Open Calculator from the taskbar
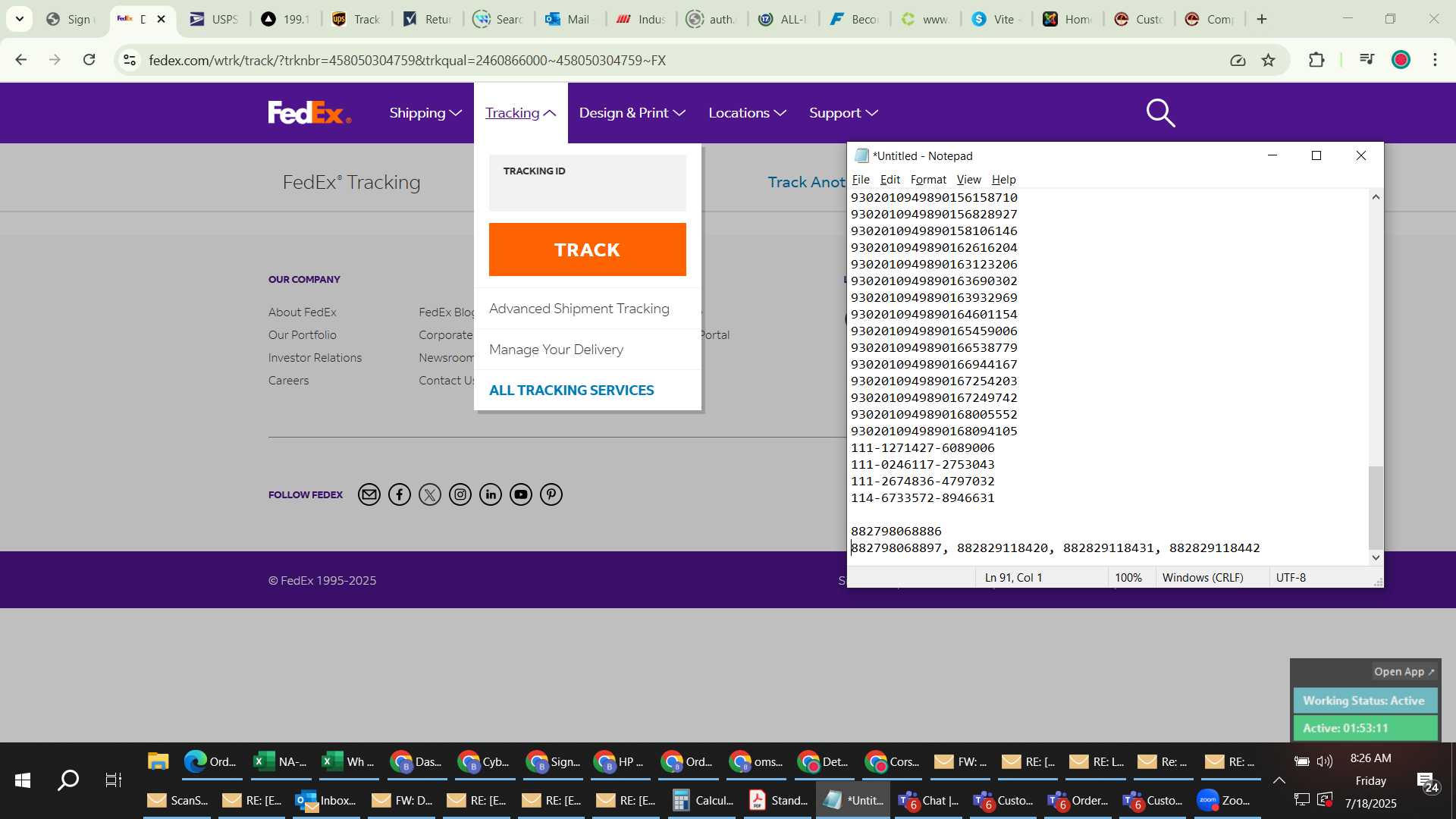 click(703, 800)
